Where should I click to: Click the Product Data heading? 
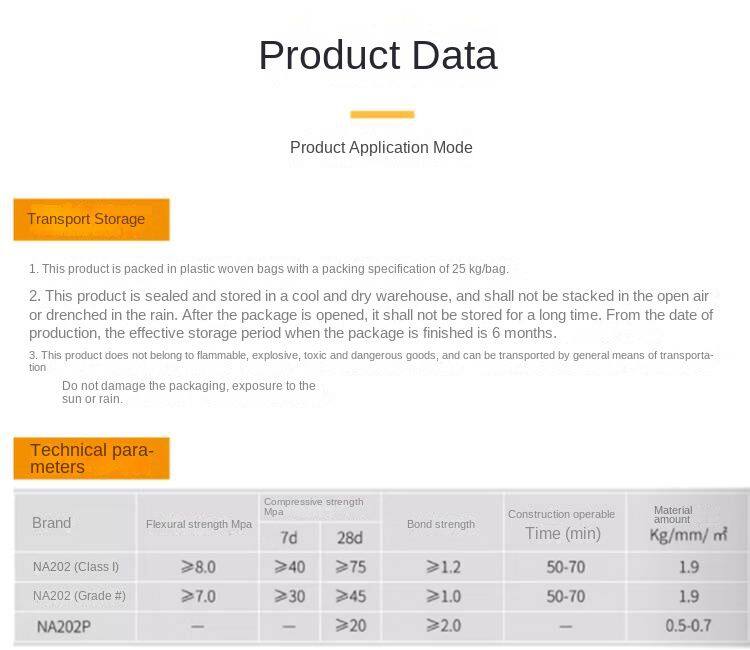[377, 55]
